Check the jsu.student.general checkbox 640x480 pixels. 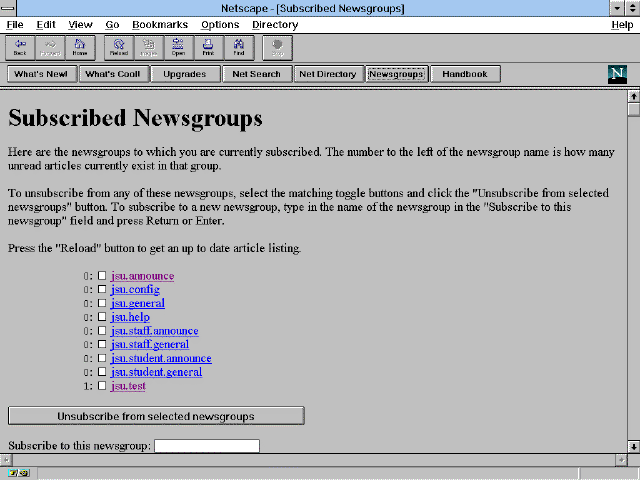click(x=102, y=372)
